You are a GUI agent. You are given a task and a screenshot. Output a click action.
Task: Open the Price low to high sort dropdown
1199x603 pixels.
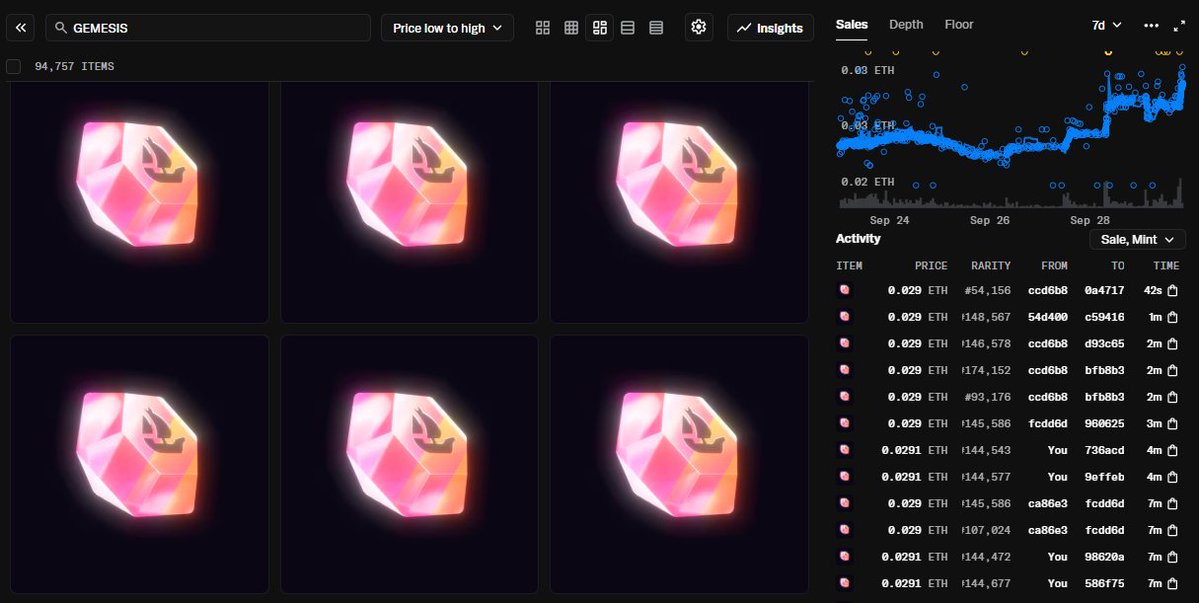point(447,28)
